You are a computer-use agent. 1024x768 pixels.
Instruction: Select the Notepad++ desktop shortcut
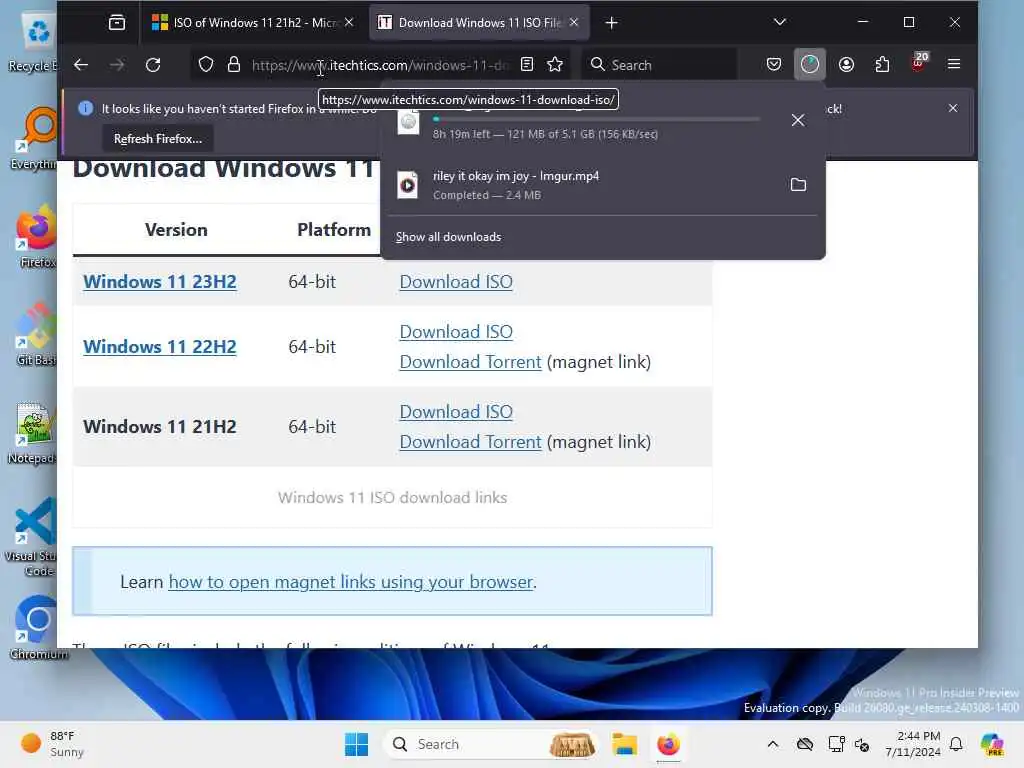click(x=33, y=432)
